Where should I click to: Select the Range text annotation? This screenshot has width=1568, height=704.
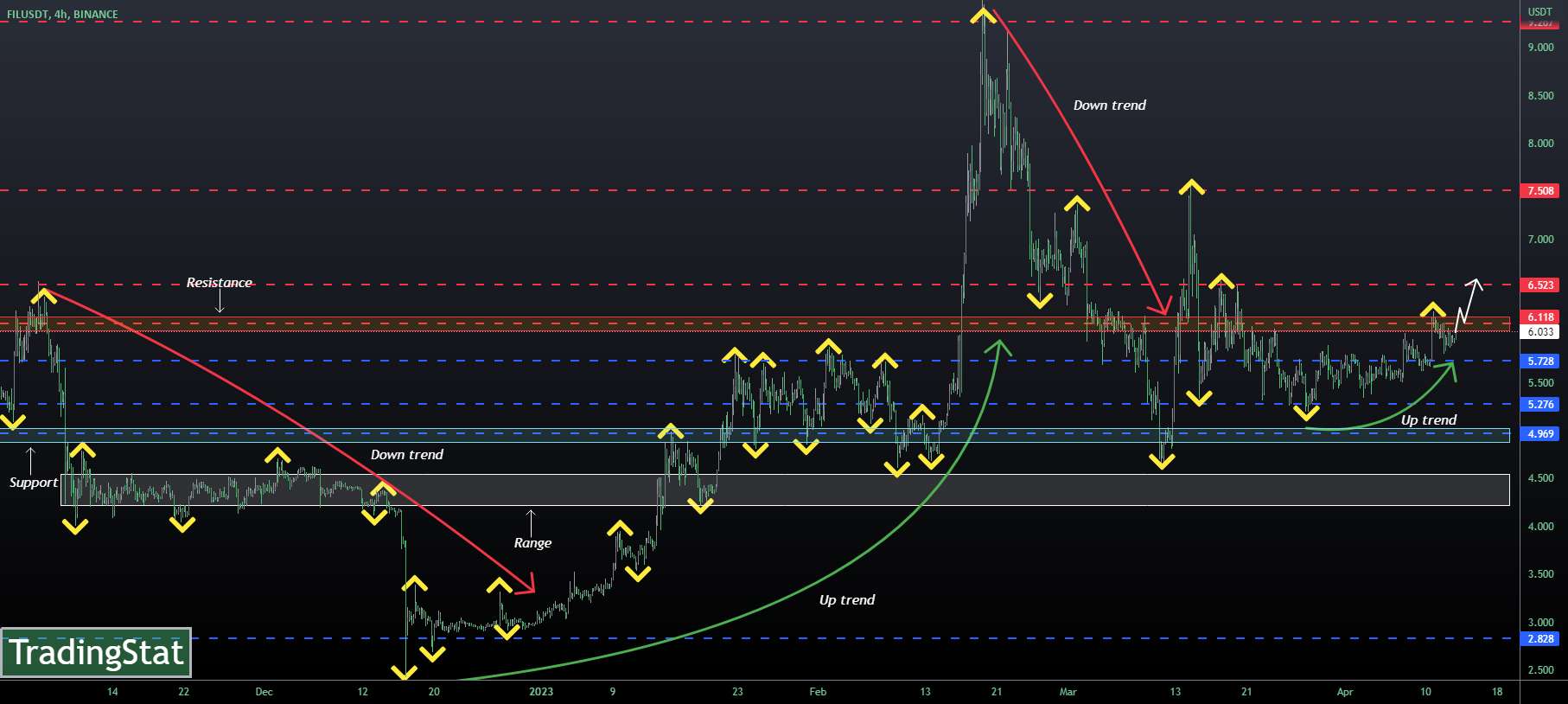click(532, 543)
